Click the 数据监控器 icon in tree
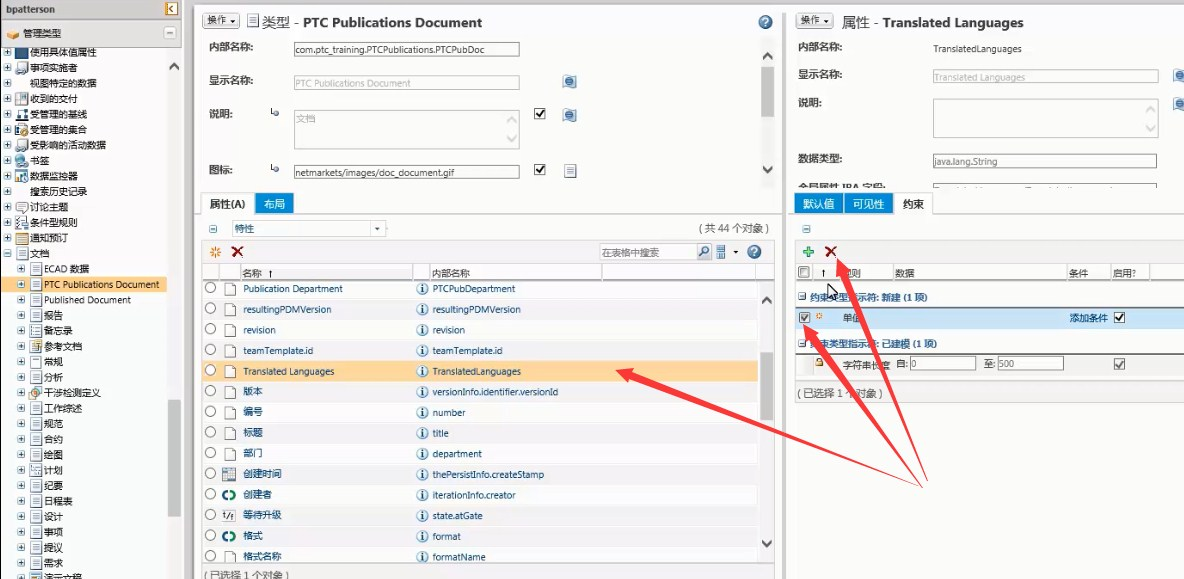The image size is (1184, 579). 21,176
